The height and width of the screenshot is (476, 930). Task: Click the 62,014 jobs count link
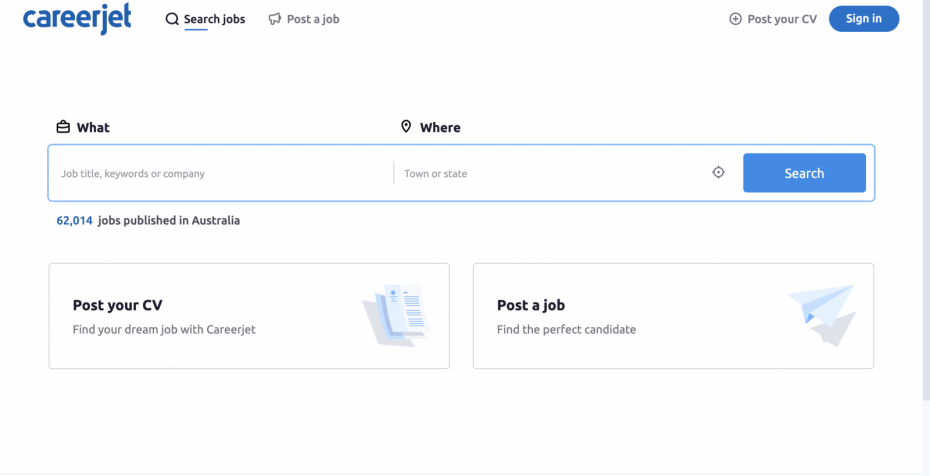click(74, 221)
